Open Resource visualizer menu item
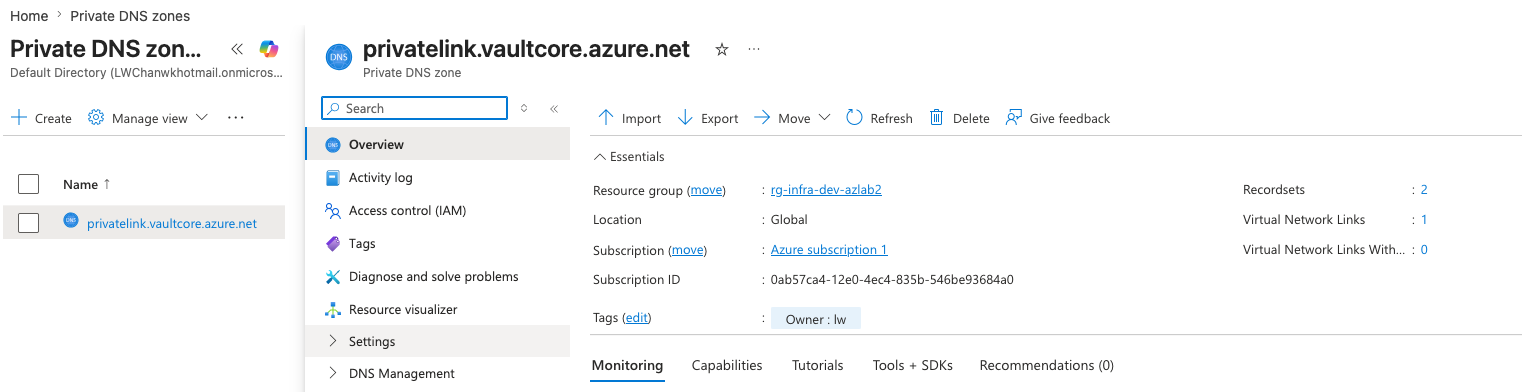This screenshot has width=1522, height=392. (438, 310)
